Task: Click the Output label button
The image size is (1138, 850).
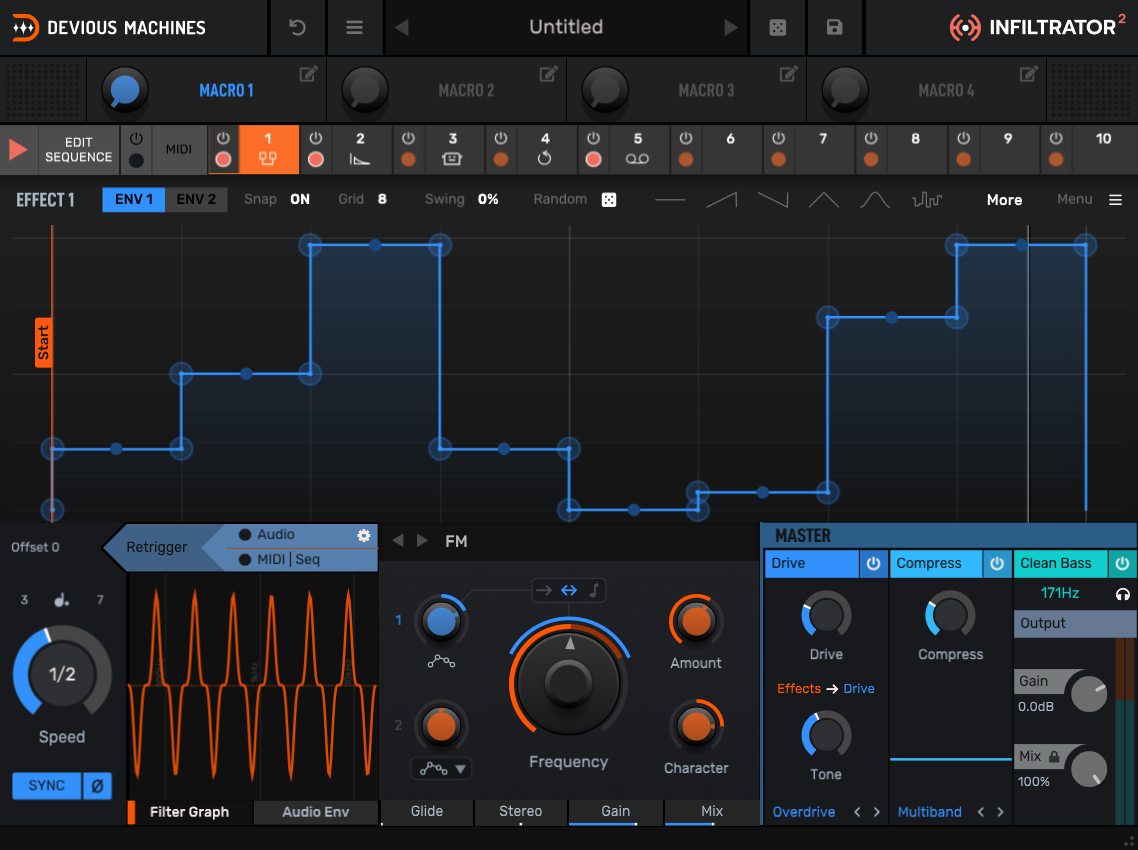Action: tap(1075, 624)
